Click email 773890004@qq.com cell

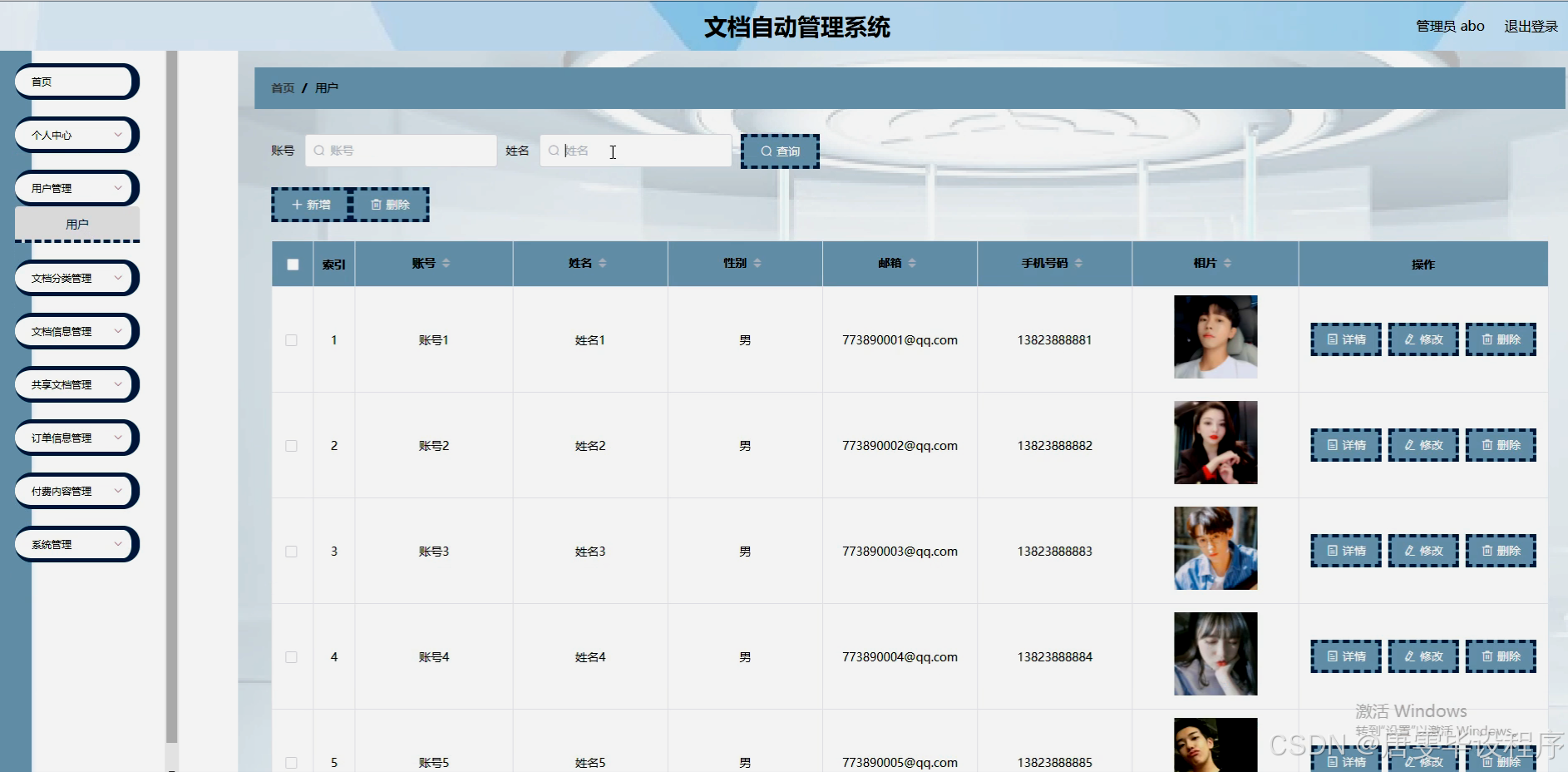pos(900,657)
